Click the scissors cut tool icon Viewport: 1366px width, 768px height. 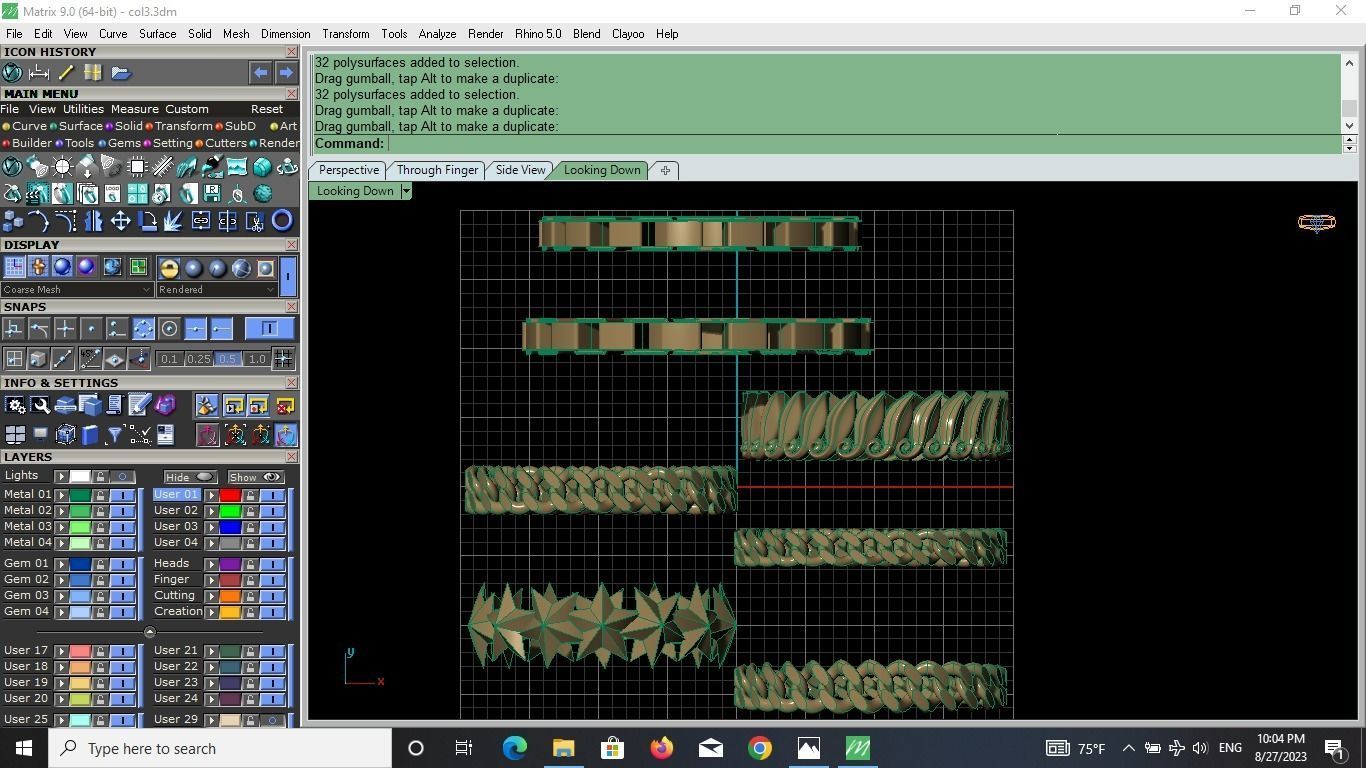click(x=255, y=221)
